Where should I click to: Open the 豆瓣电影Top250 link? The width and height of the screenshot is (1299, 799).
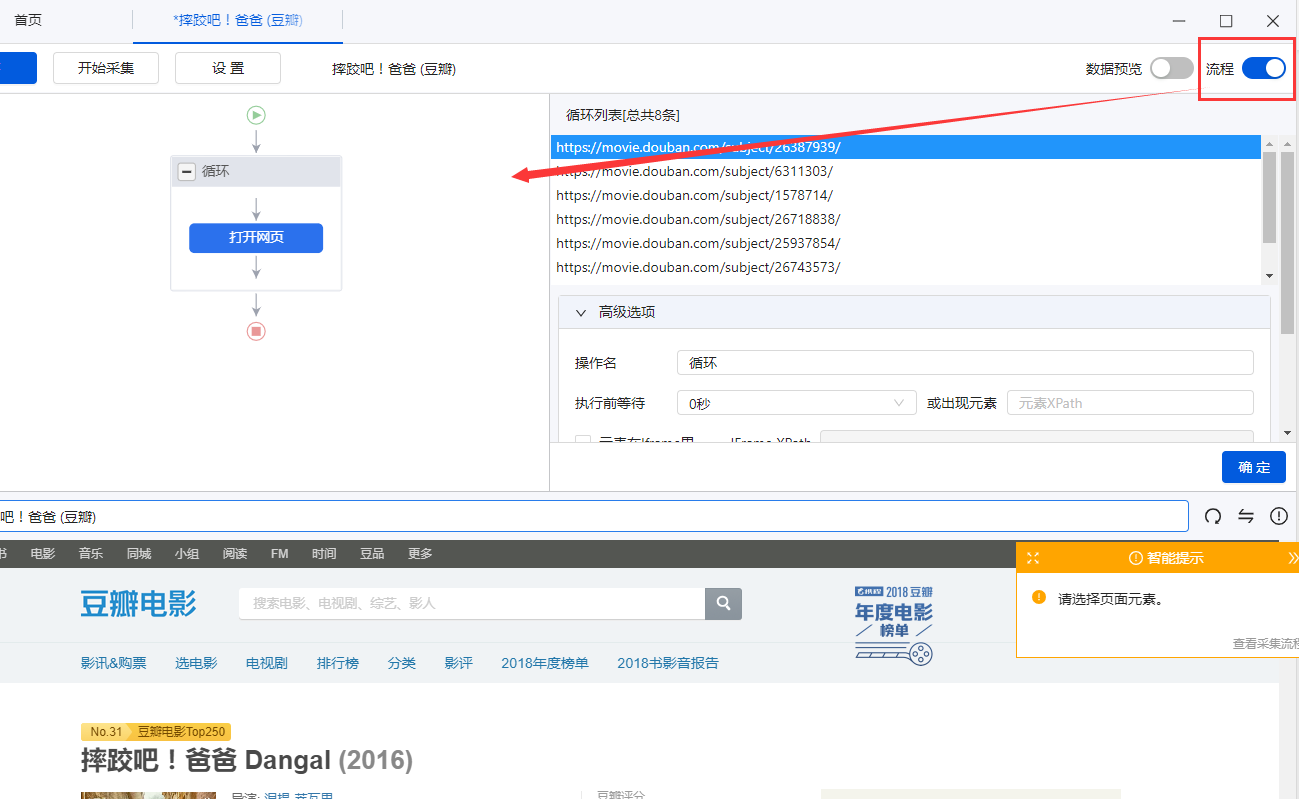coord(181,731)
